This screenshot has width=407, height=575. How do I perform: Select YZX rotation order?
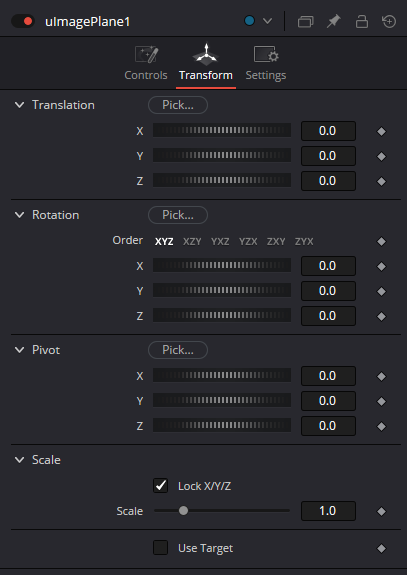coord(248,241)
